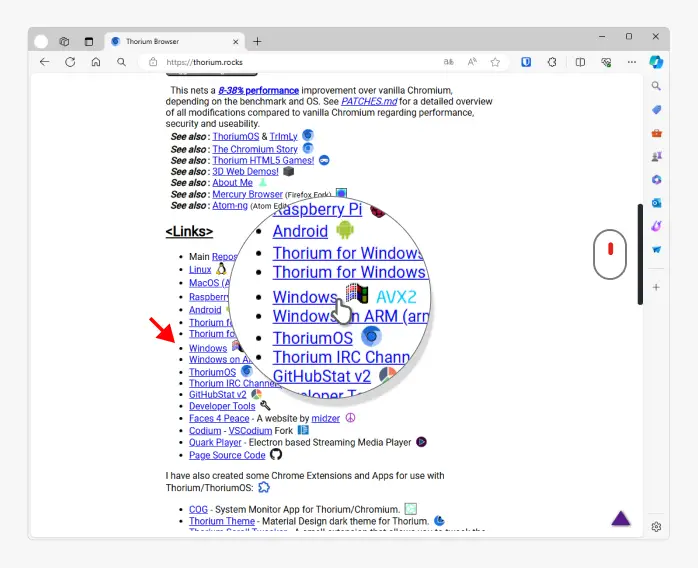This screenshot has height=568, width=698.
Task: Open the Bitwarden extension icon
Action: coord(525,62)
